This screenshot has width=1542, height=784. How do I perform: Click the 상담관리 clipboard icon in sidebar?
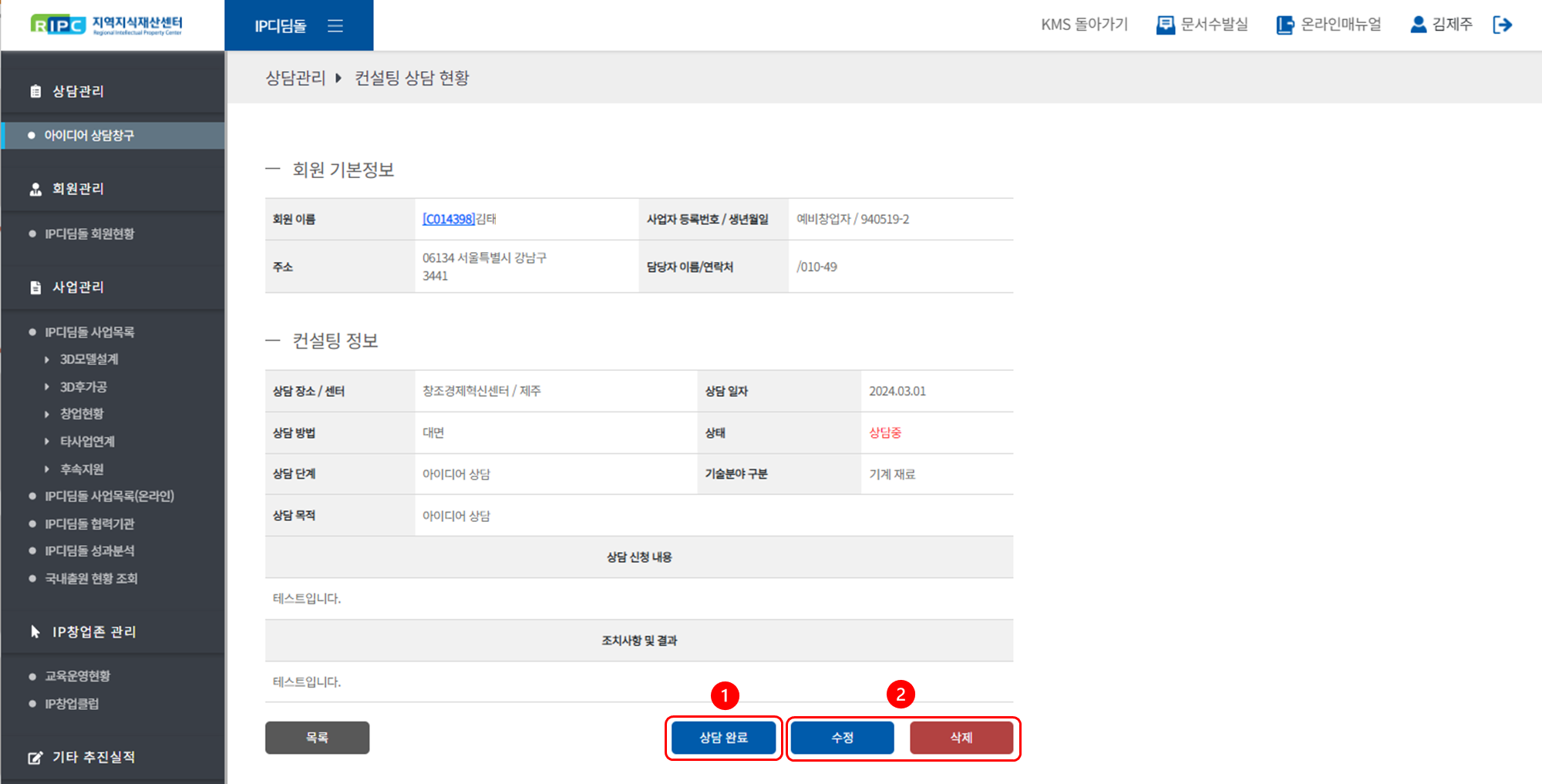35,92
